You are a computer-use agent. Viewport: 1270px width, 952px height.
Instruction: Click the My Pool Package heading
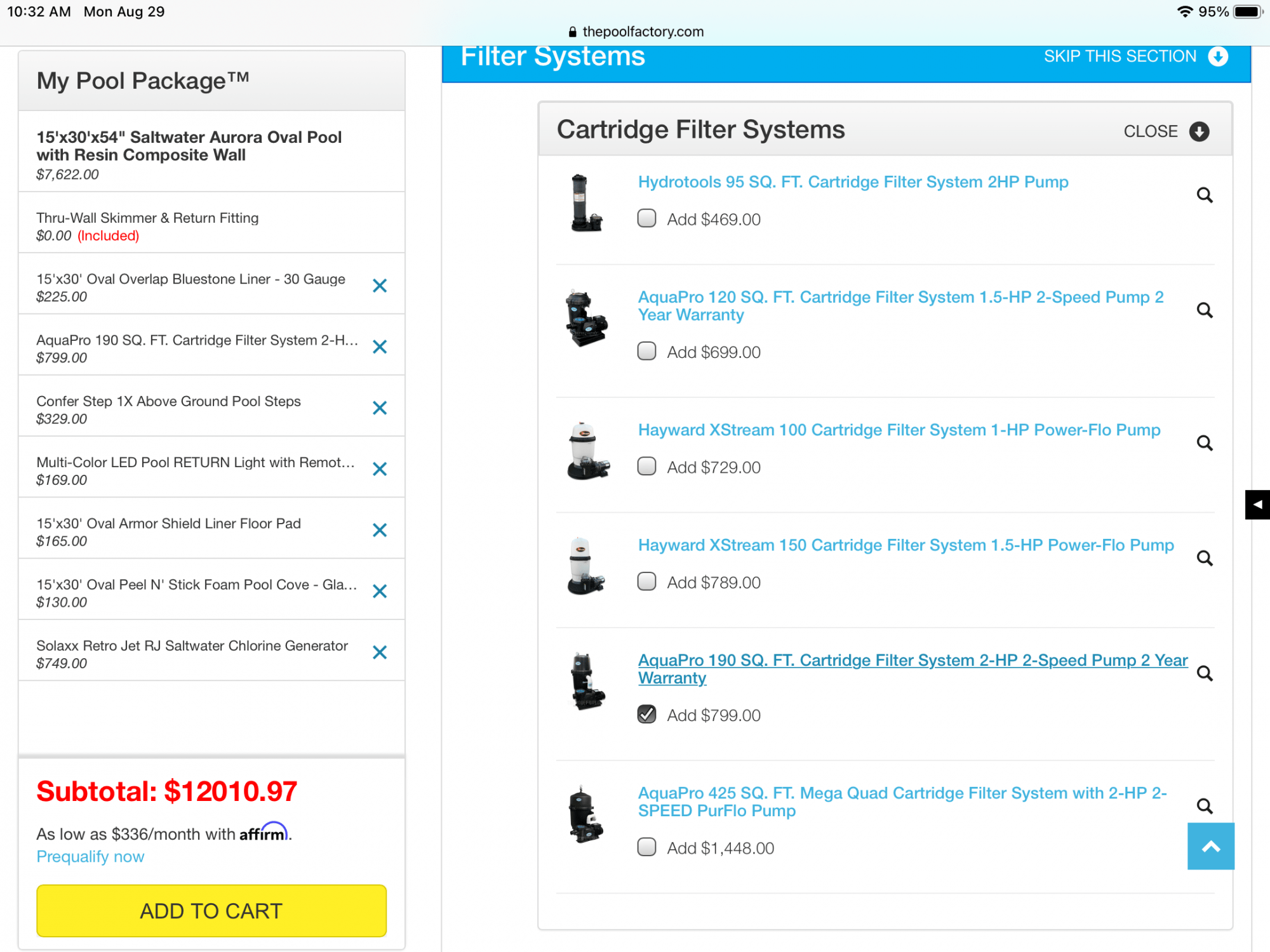143,81
